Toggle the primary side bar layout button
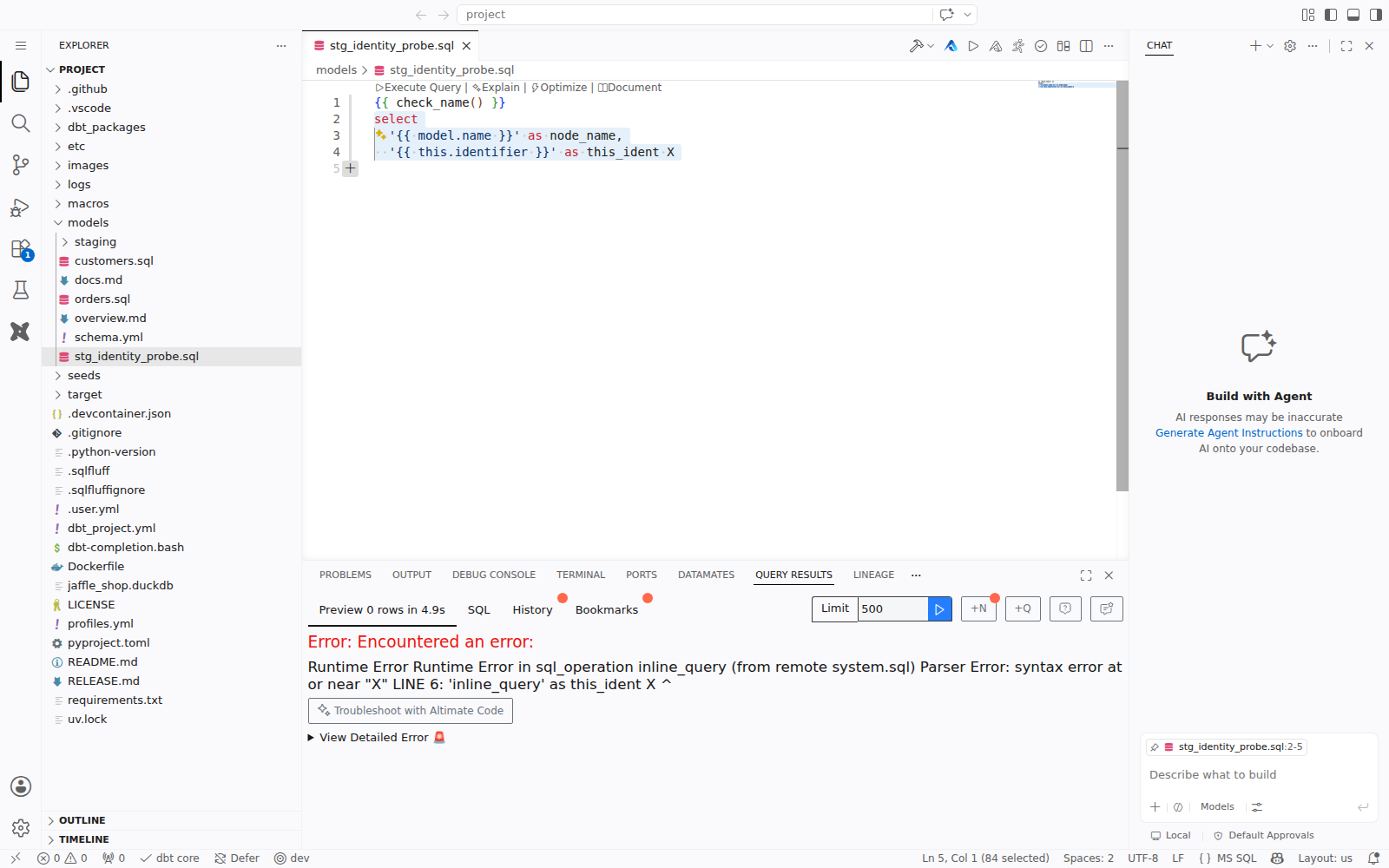The height and width of the screenshot is (868, 1389). click(1331, 15)
